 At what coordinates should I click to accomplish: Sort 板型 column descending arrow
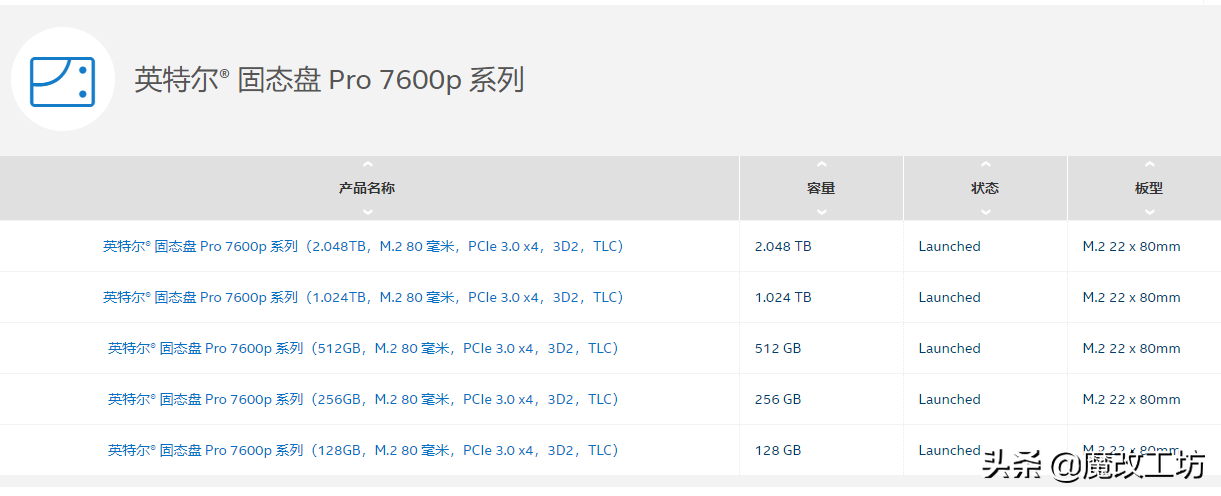tap(1149, 211)
